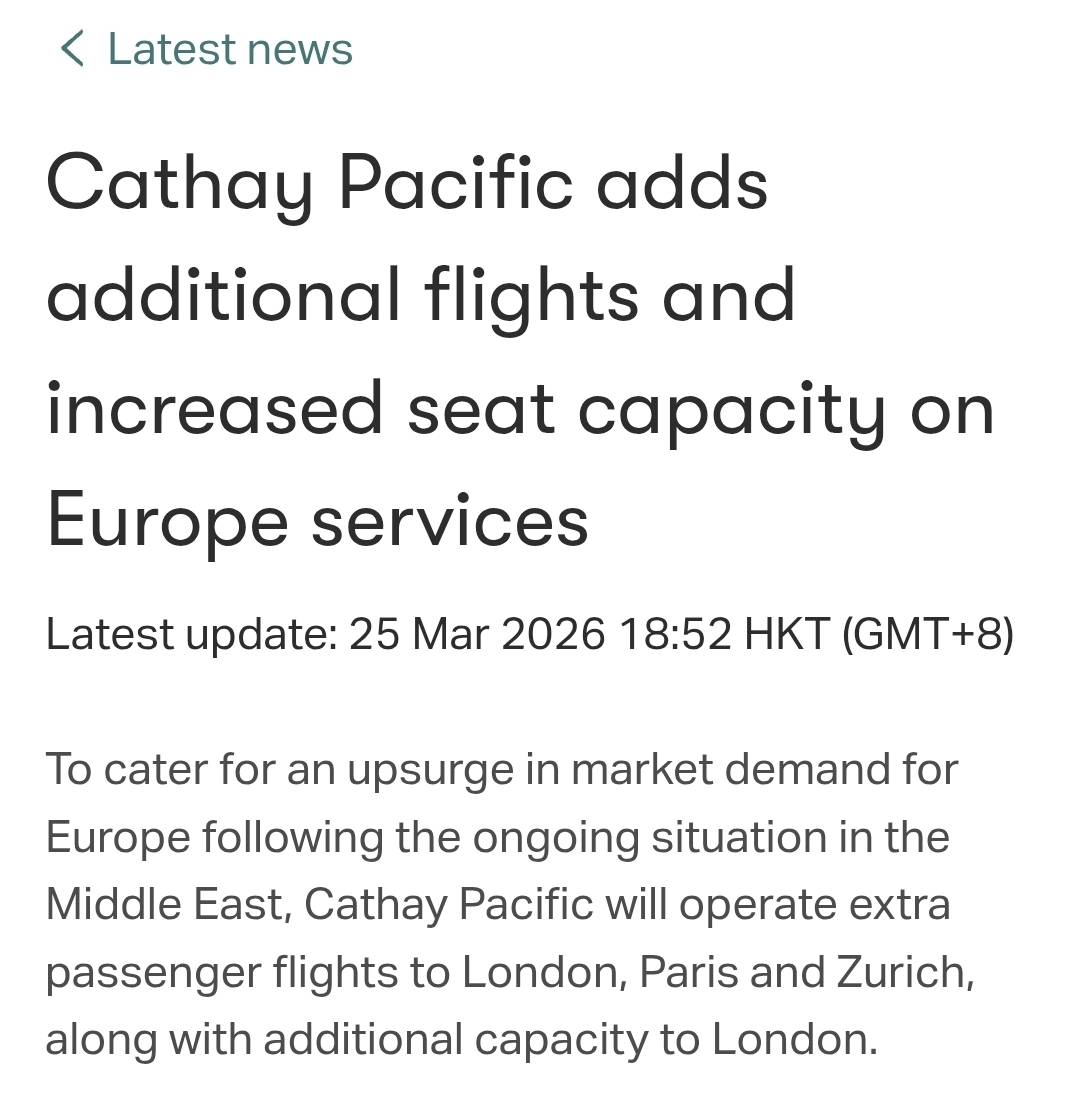Click the 'increased seat capacity on' headline line
Viewport: 1080px width, 1099px height.
click(x=520, y=409)
